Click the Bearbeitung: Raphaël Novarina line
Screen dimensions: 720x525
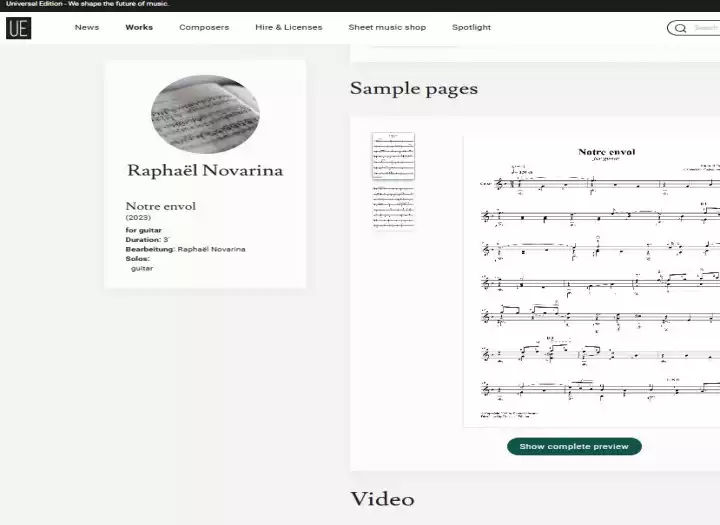point(186,249)
